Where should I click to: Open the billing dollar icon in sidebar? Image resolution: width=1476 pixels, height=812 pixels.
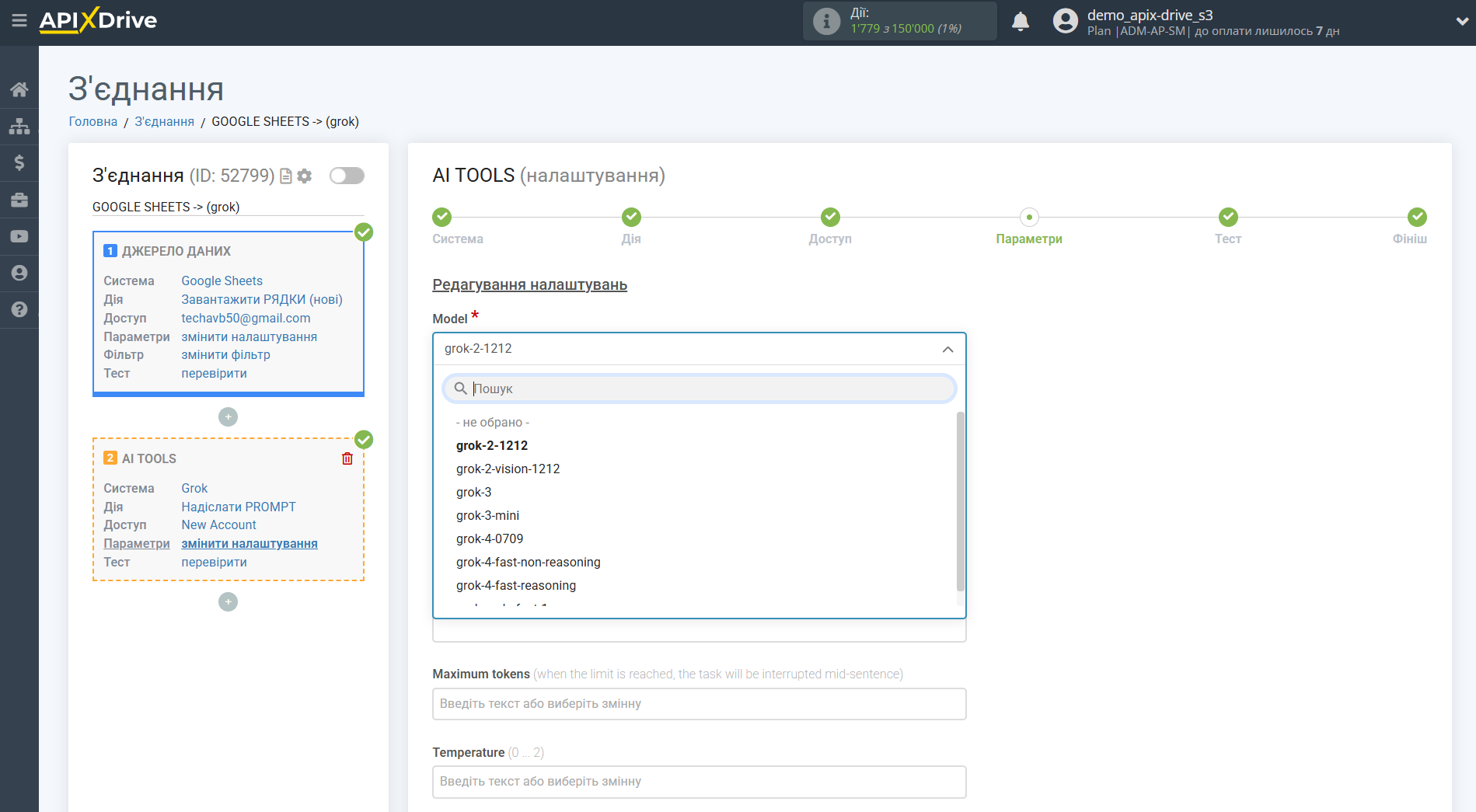[19, 162]
